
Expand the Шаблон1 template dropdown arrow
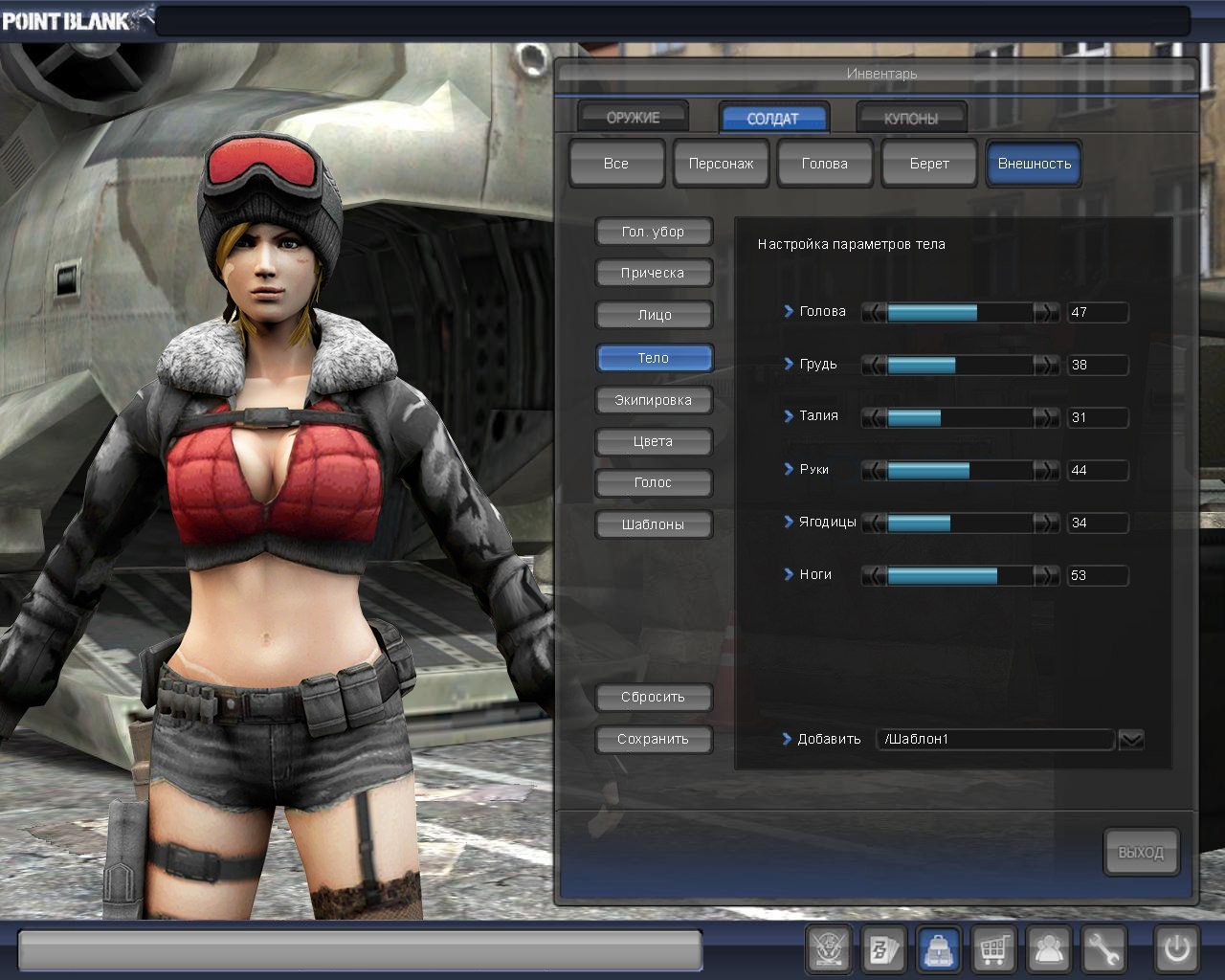point(1130,739)
